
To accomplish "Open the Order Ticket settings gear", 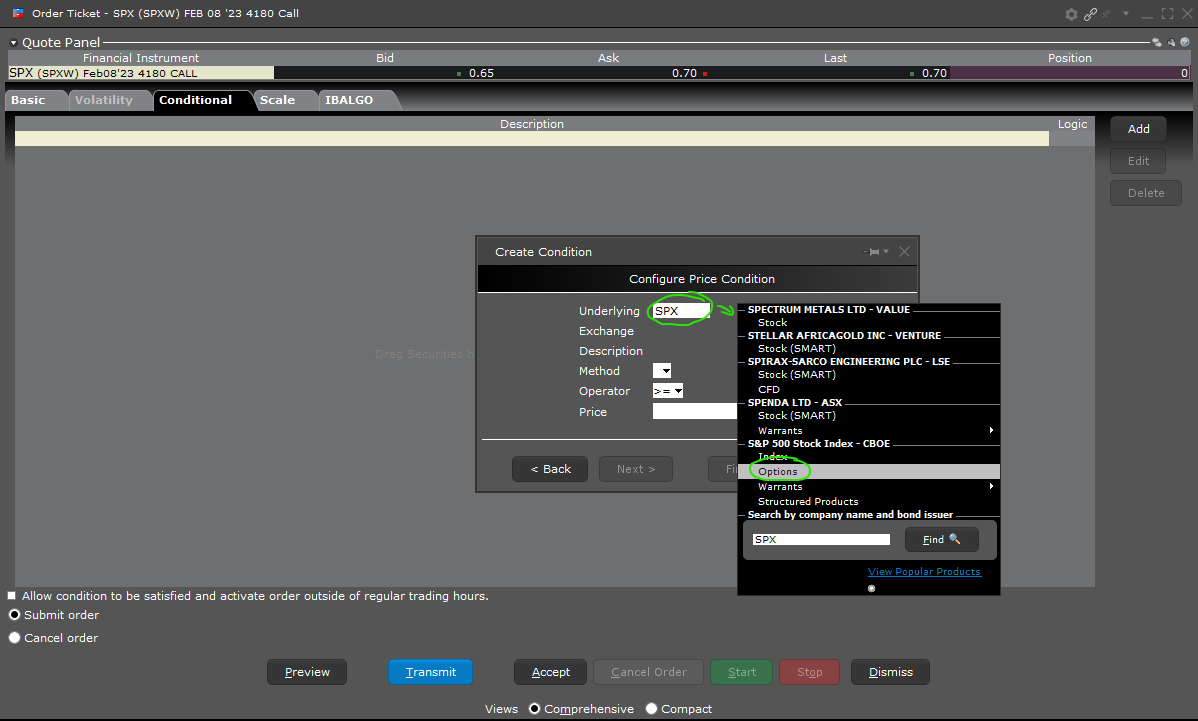I will point(1071,14).
